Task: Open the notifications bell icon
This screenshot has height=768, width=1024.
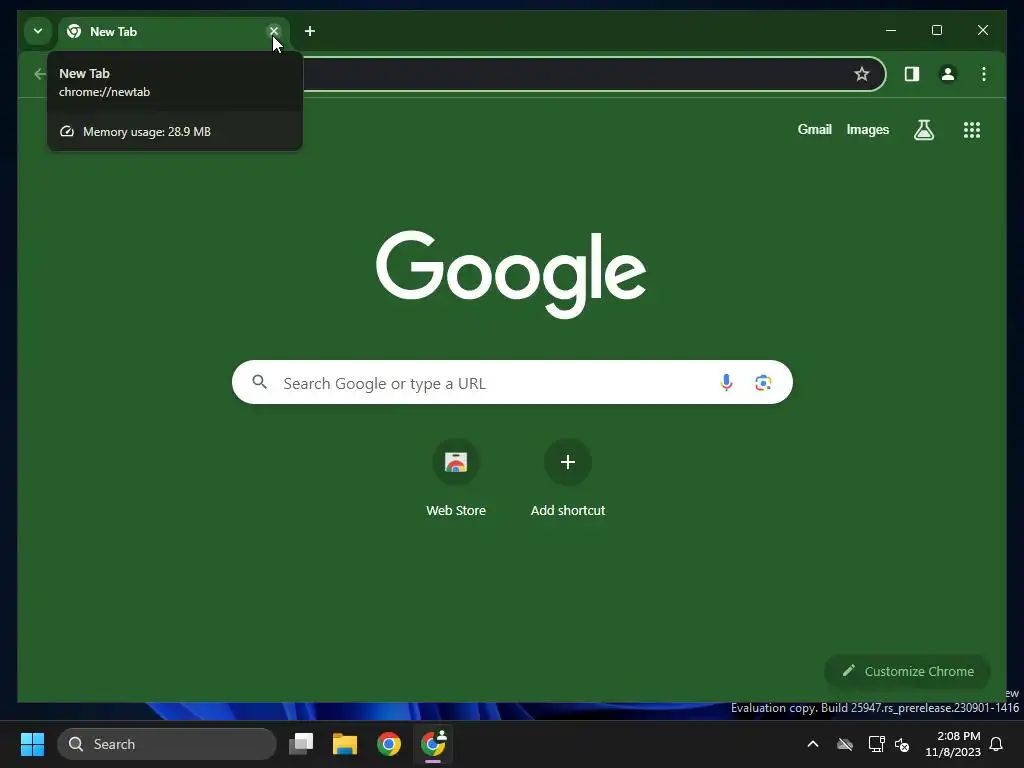Action: point(997,744)
